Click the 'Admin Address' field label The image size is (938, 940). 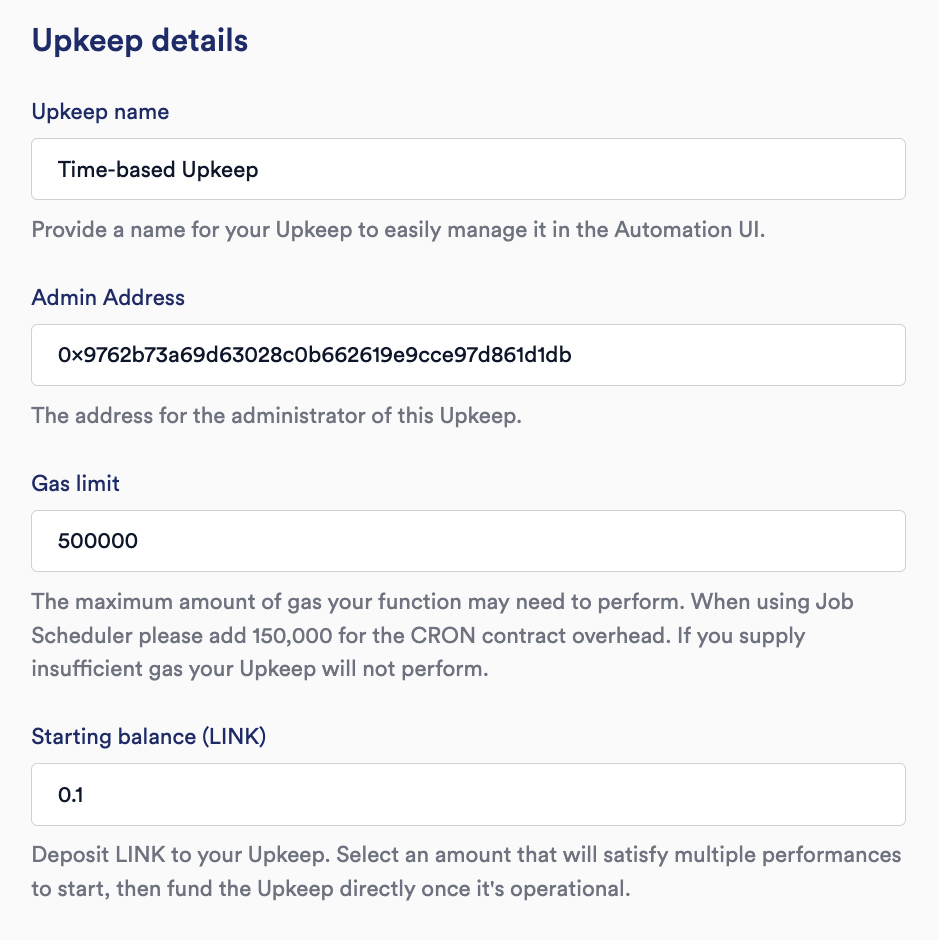point(108,297)
